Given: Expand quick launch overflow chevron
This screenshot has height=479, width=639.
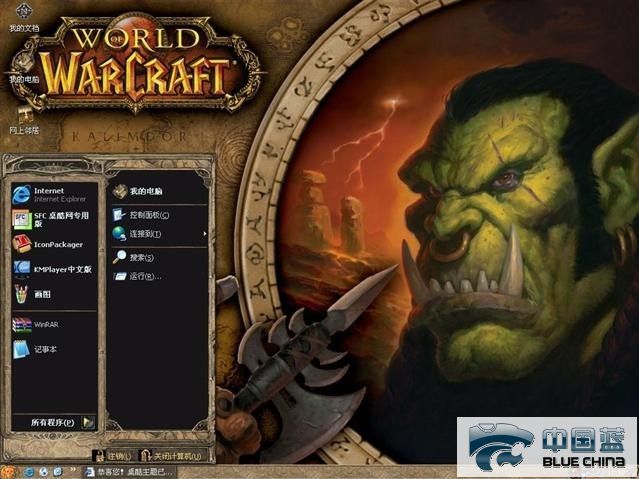Looking at the screenshot, I should click(73, 470).
